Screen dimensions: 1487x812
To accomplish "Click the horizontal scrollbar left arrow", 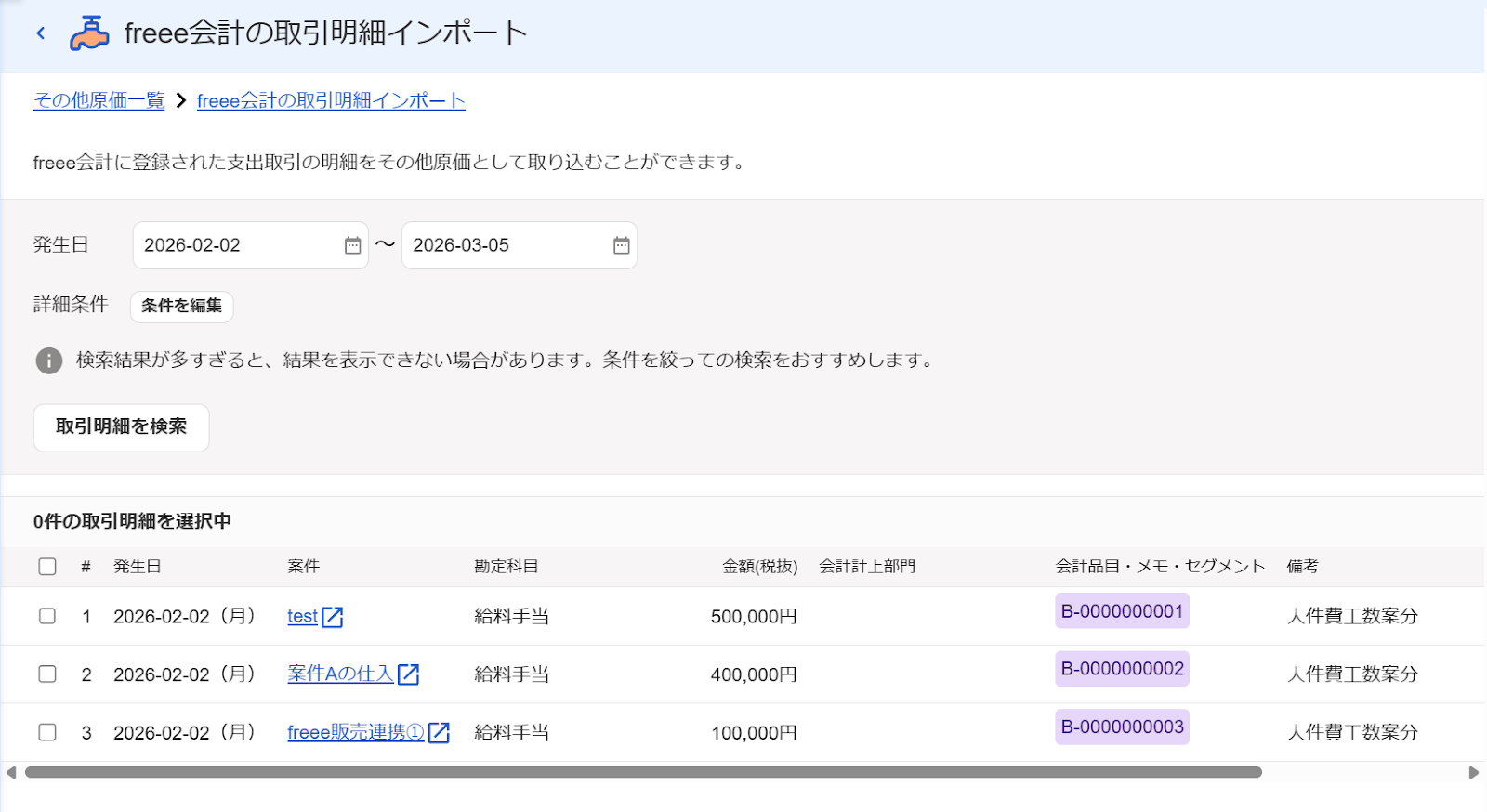I will (x=11, y=772).
